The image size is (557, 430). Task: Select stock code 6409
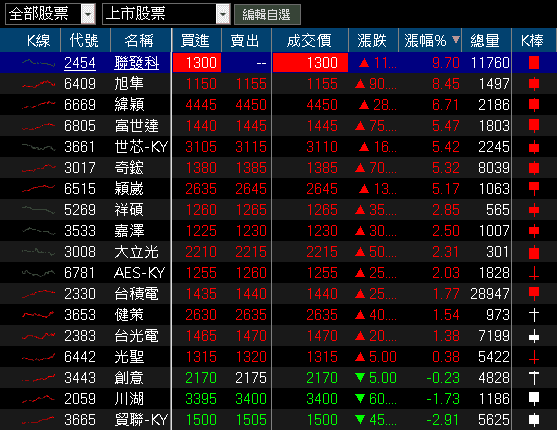tap(80, 84)
